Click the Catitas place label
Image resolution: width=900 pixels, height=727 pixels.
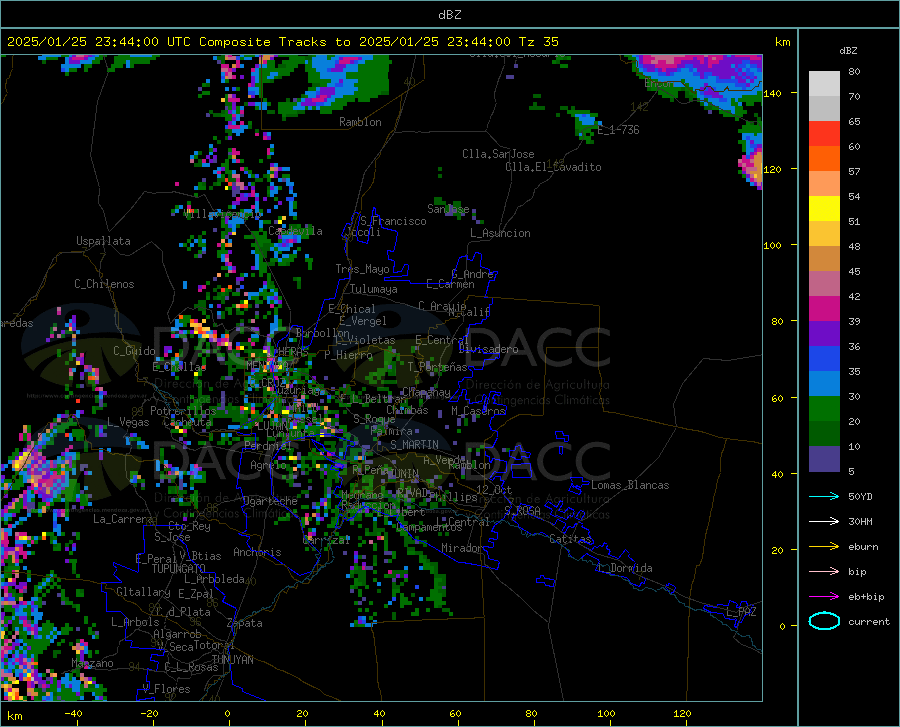571,539
